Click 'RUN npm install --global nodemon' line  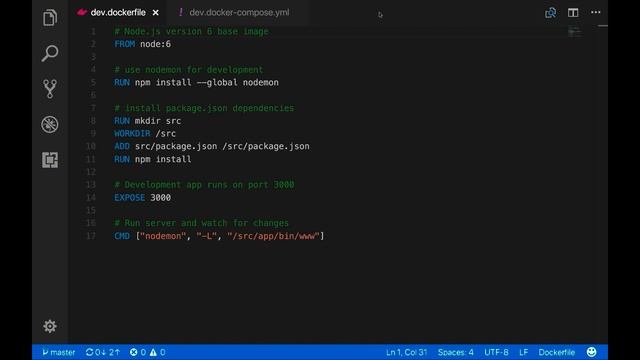[x=196, y=82]
